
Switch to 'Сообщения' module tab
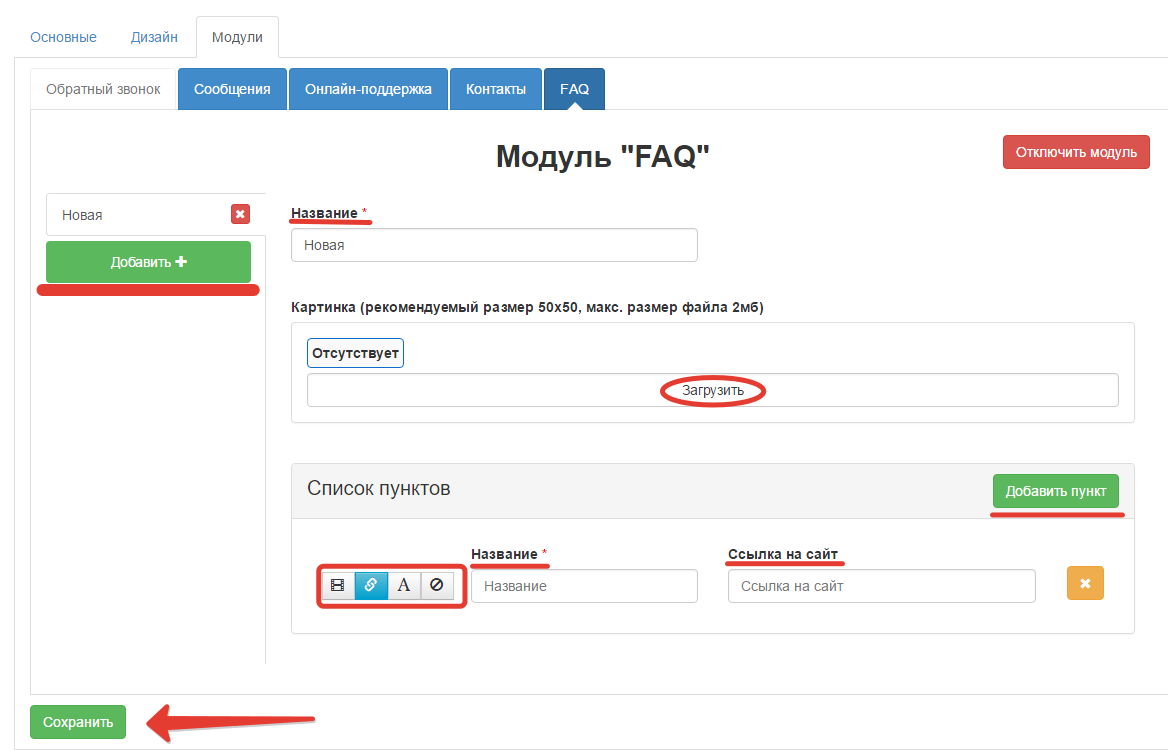point(232,89)
